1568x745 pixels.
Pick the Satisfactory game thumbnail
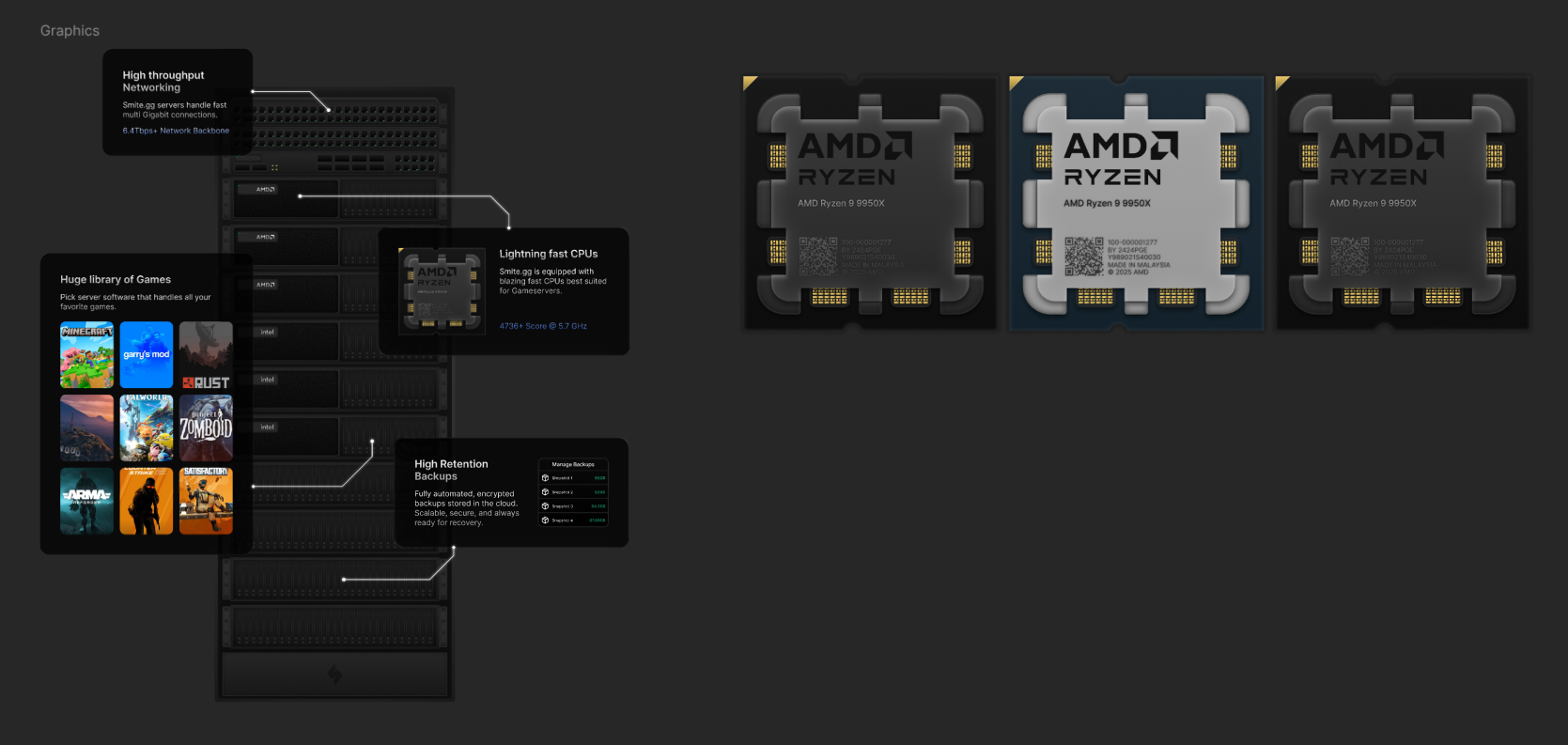[206, 501]
